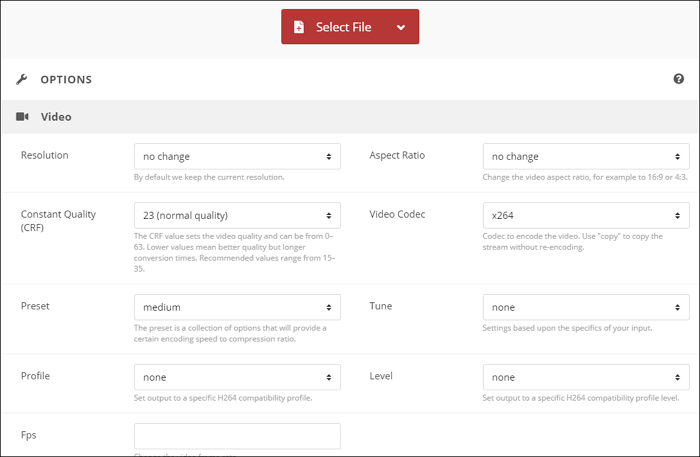The image size is (700, 457).
Task: Expand the Tune dropdown
Action: [x=585, y=307]
